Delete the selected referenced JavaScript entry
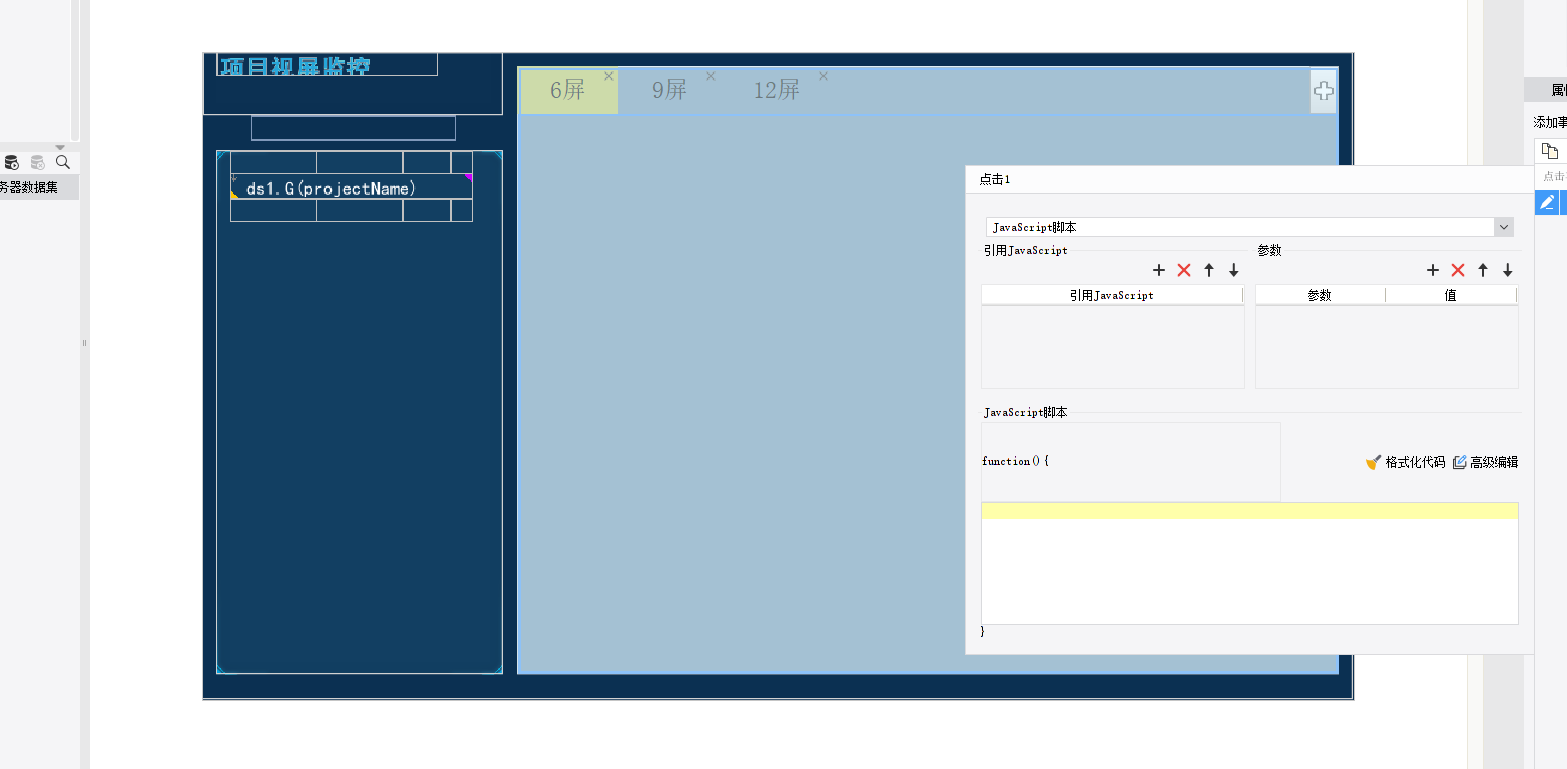 tap(1184, 270)
